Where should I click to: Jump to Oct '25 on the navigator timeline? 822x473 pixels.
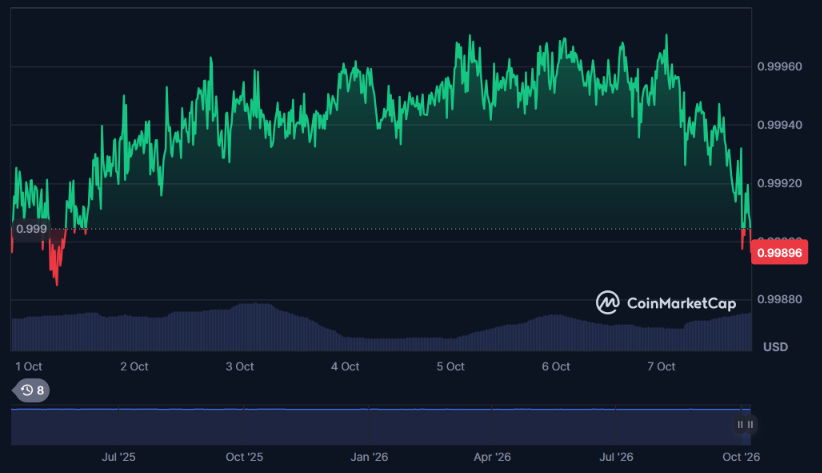244,457
